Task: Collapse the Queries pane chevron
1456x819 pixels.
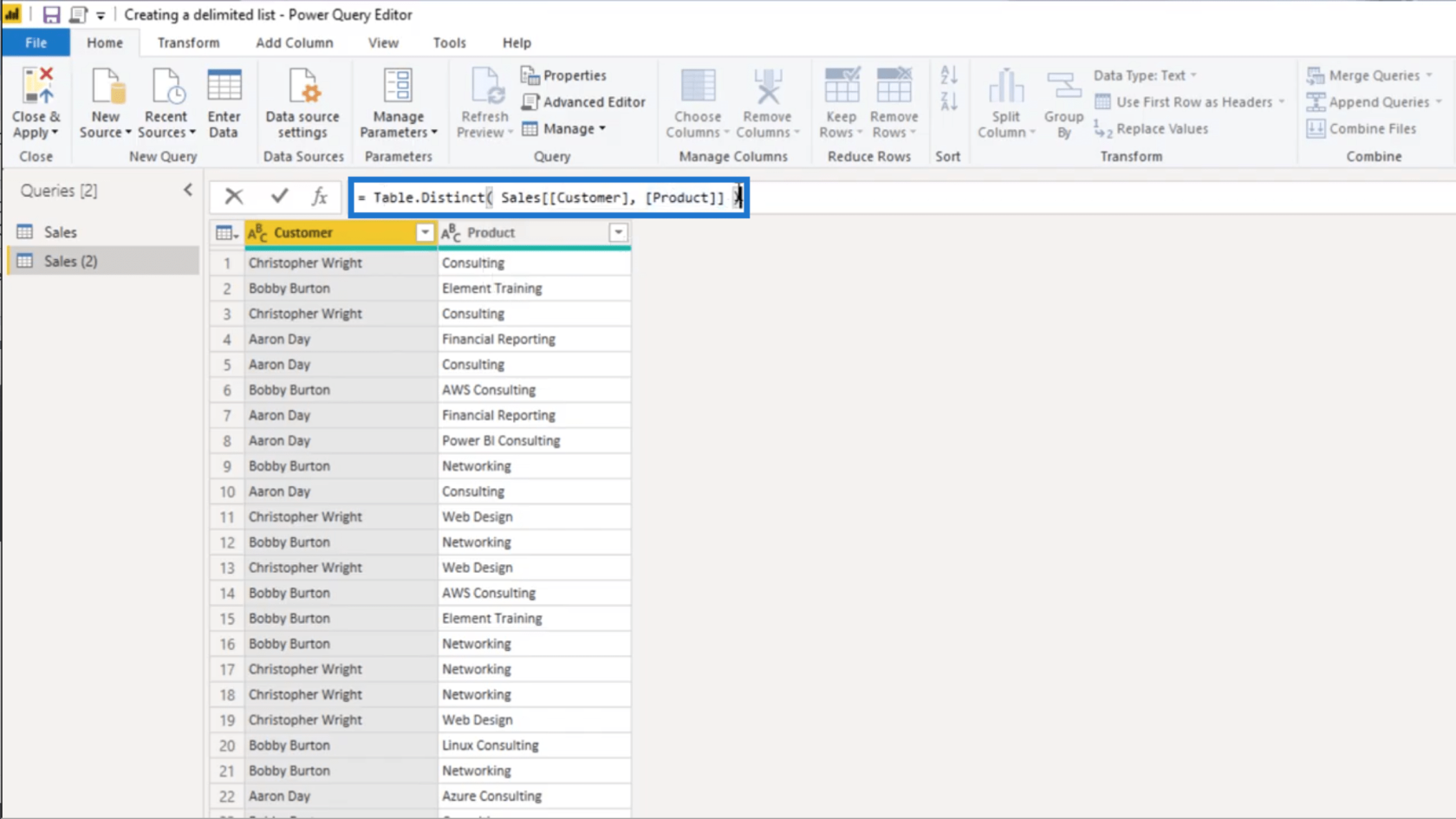Action: tap(188, 190)
